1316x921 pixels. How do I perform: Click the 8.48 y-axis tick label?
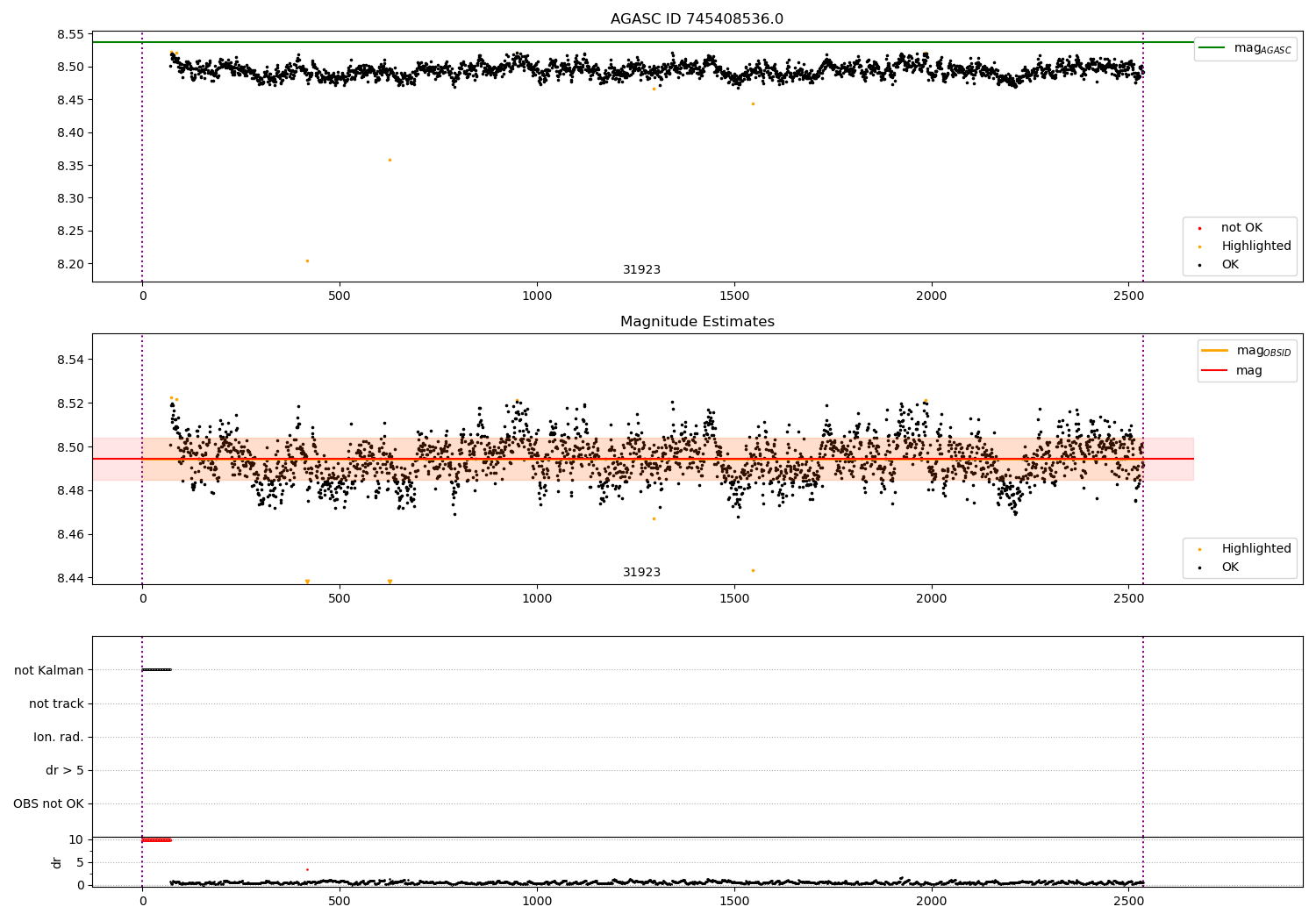coord(70,490)
